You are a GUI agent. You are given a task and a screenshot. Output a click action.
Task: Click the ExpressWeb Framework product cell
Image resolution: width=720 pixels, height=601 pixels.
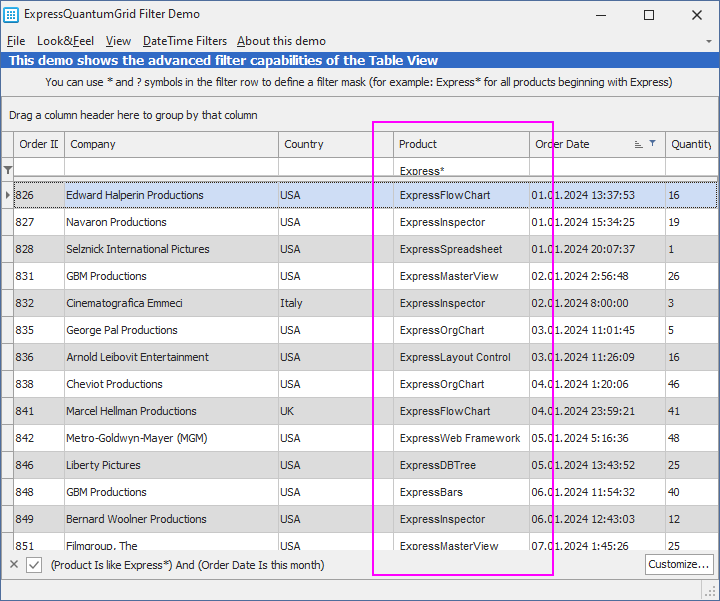[x=461, y=438]
